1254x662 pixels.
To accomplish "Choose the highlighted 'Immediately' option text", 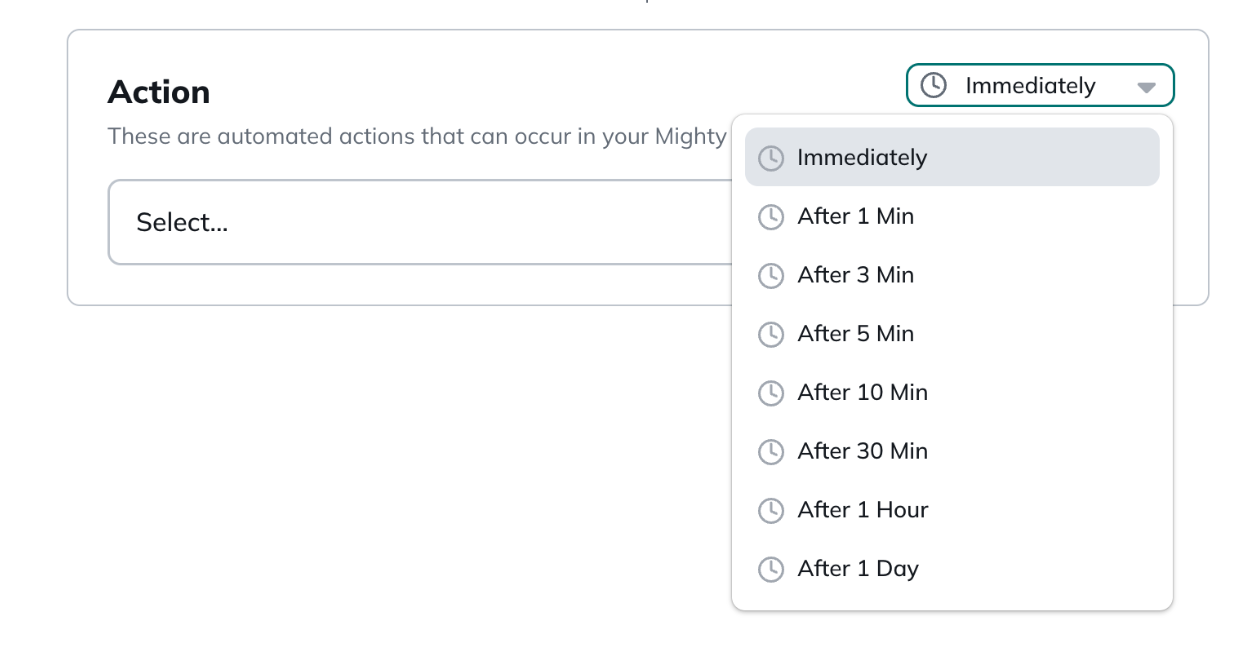I will [x=862, y=158].
